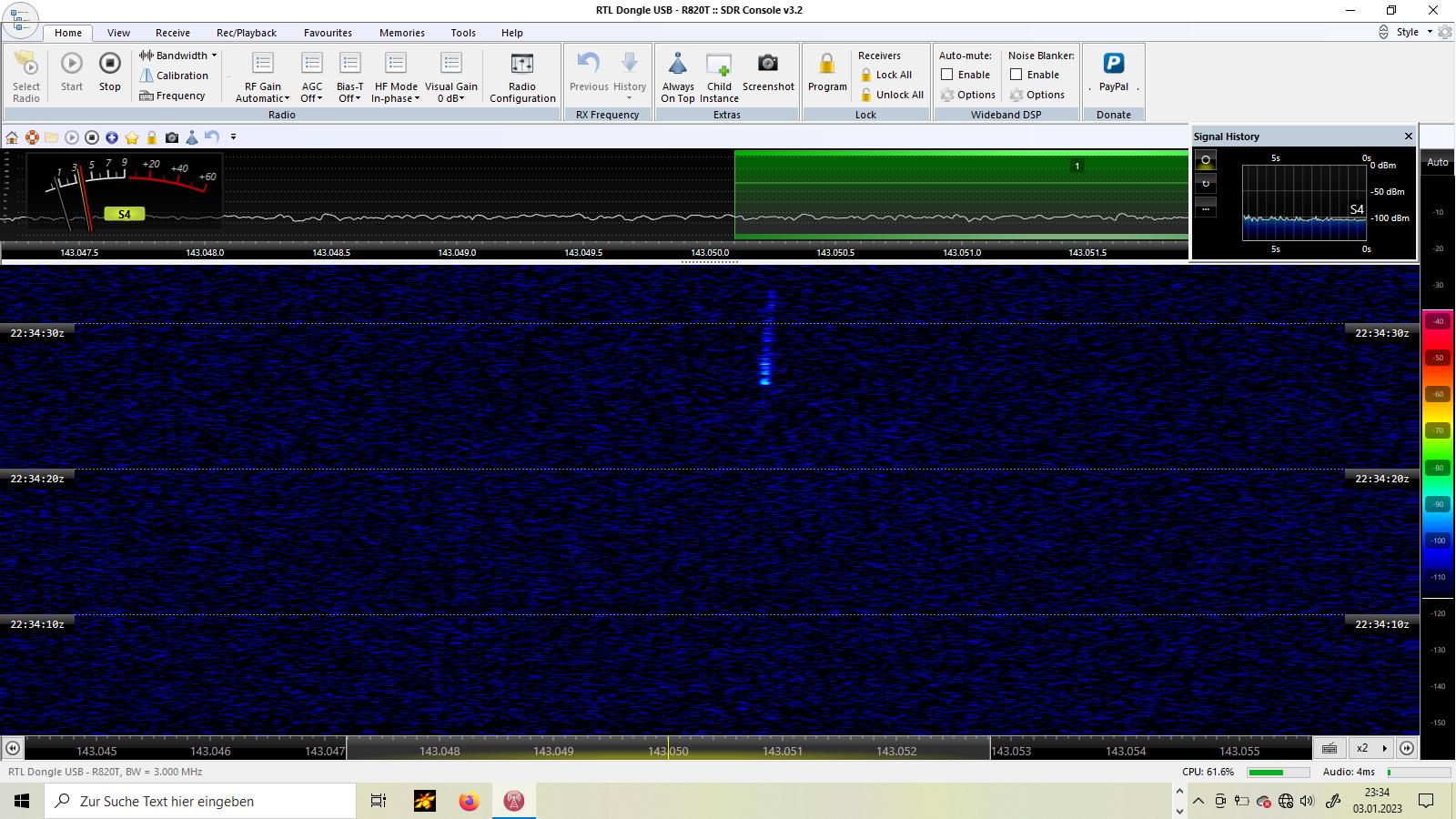Open the Memories ribbon tab

click(x=402, y=33)
